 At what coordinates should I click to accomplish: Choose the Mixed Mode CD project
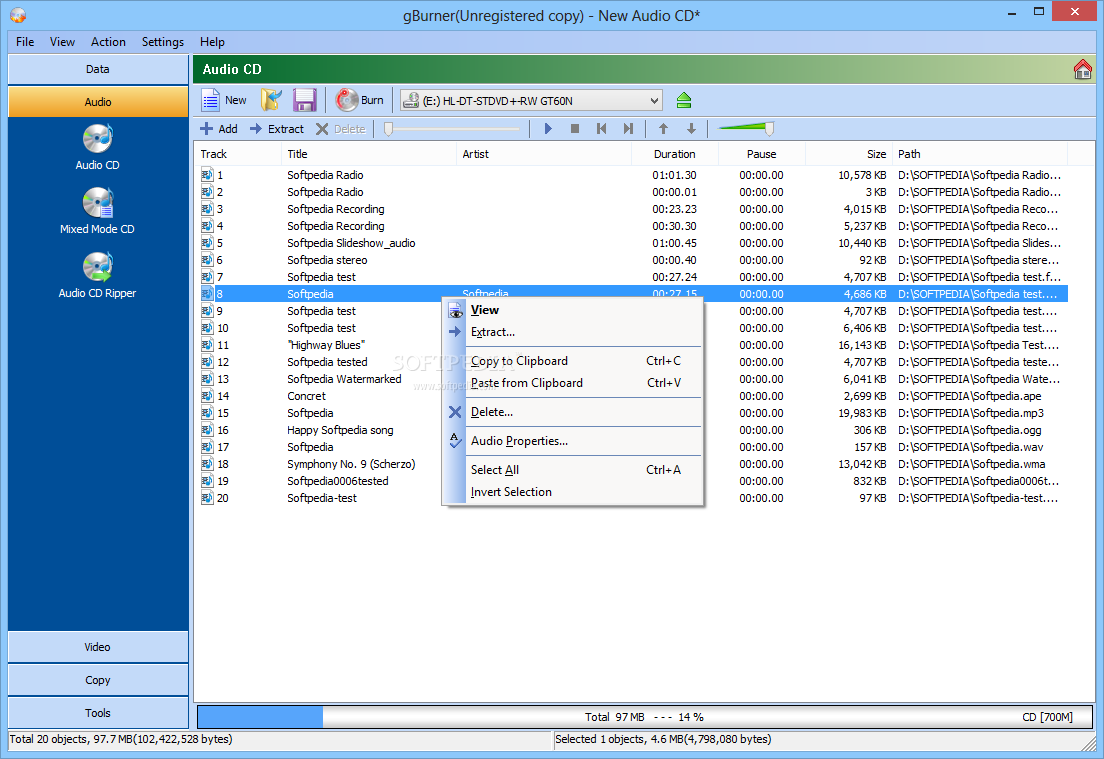tap(97, 211)
